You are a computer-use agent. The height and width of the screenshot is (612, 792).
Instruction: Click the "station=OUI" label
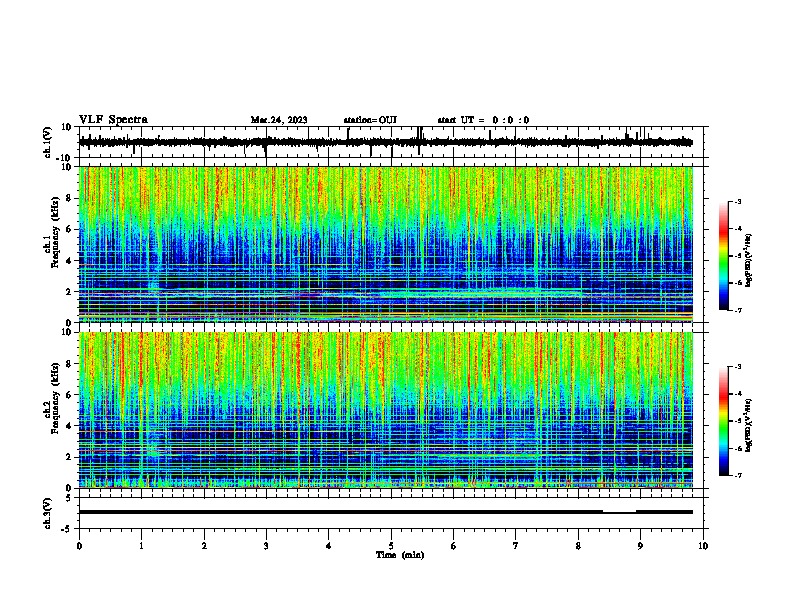pos(370,120)
